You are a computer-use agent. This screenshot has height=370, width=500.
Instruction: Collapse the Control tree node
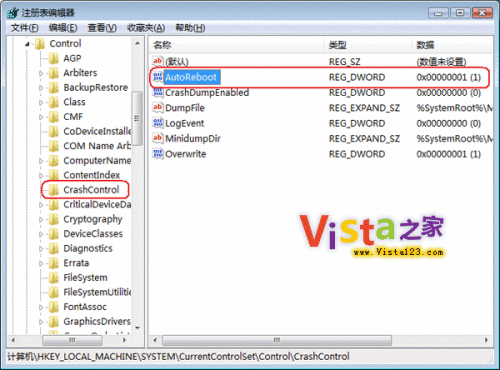(x=27, y=44)
